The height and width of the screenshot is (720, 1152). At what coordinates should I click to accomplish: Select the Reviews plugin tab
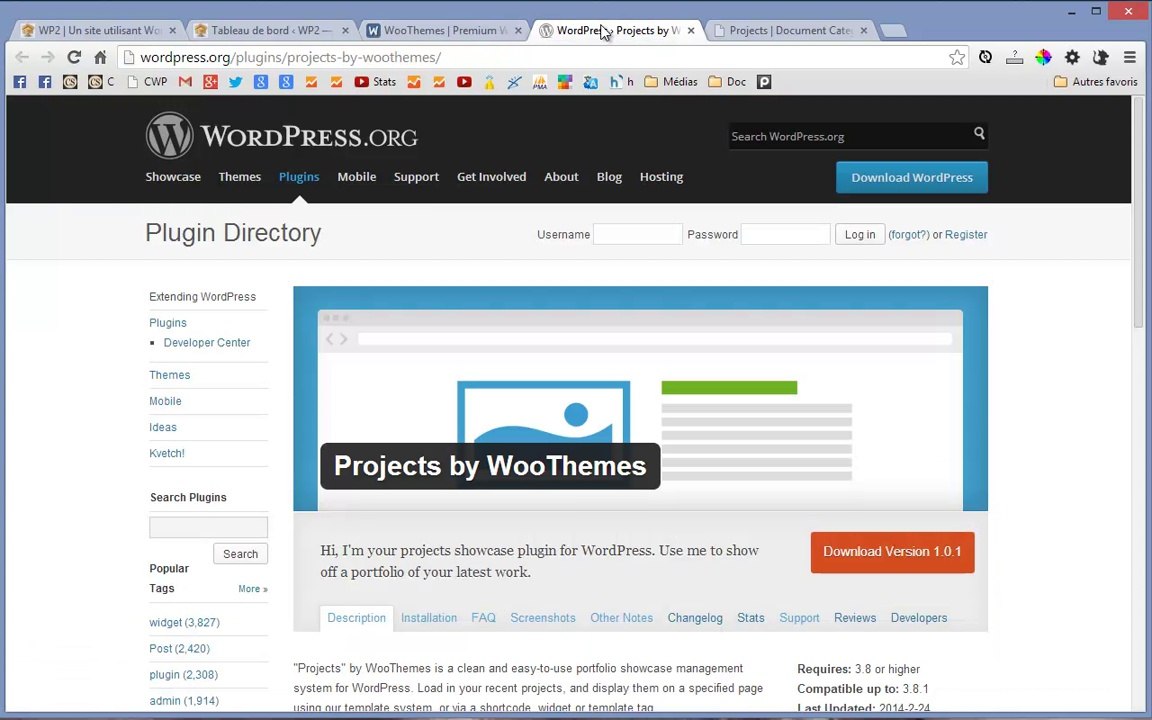point(854,618)
